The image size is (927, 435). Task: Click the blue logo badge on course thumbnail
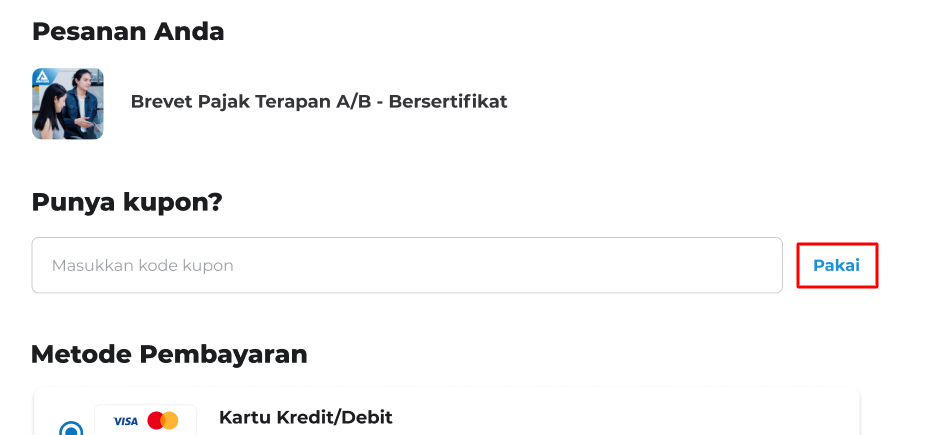(x=42, y=78)
